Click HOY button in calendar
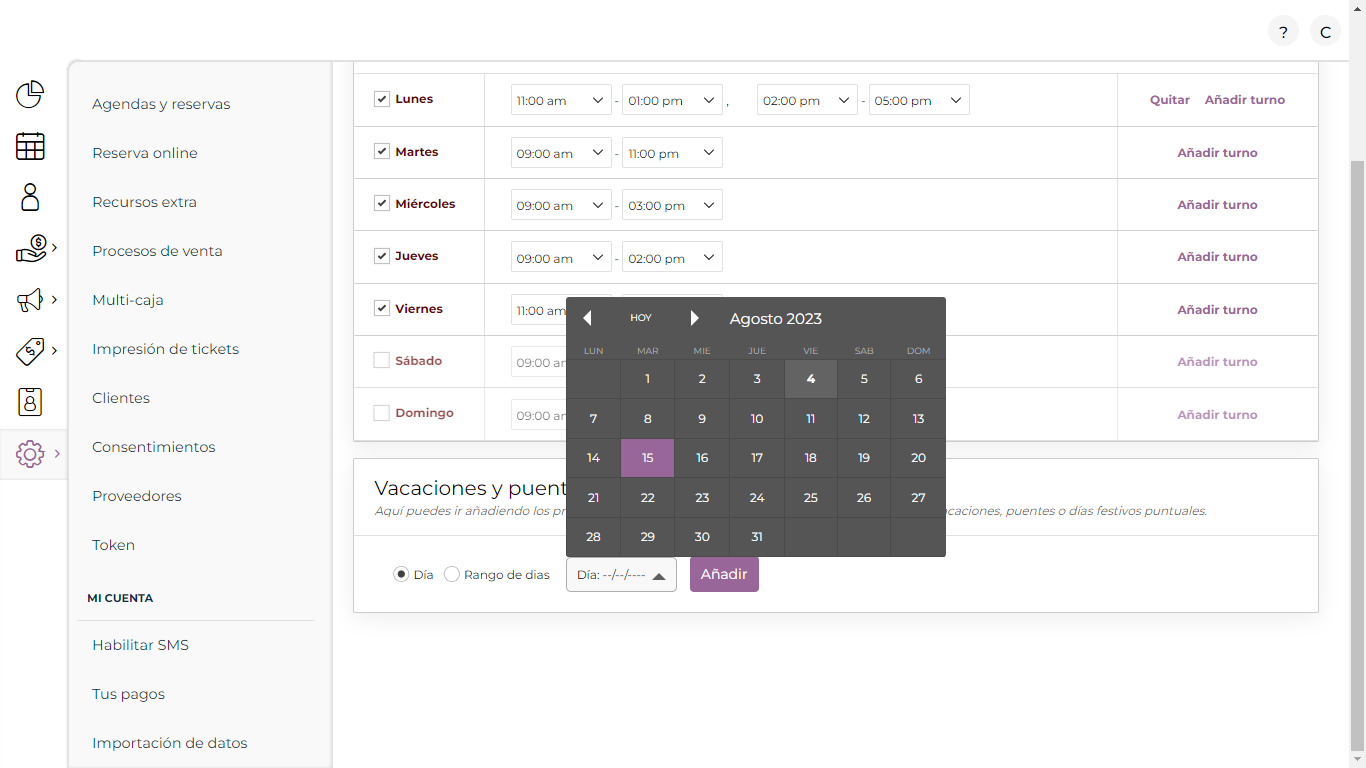 [641, 318]
